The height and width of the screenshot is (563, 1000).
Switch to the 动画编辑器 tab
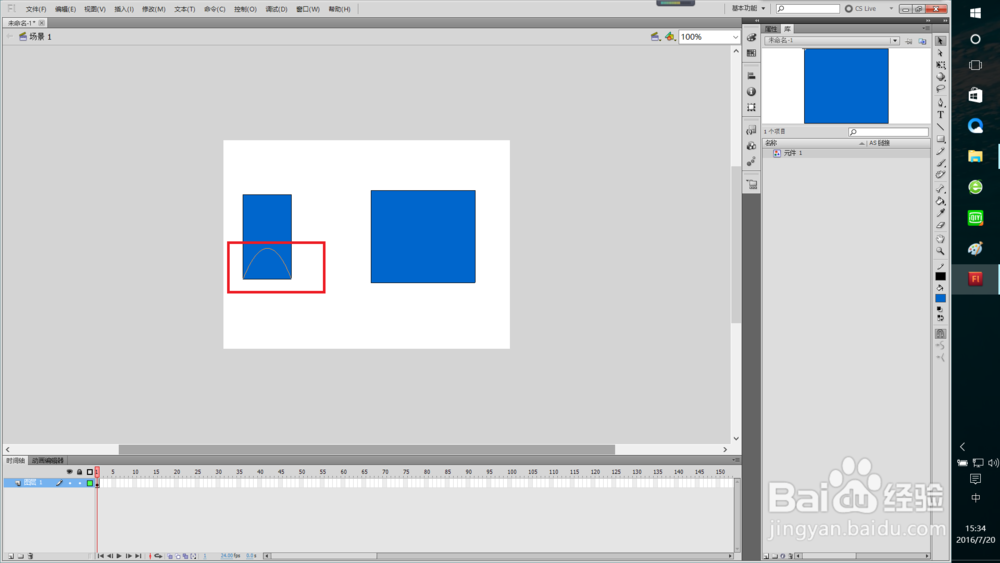coord(48,460)
